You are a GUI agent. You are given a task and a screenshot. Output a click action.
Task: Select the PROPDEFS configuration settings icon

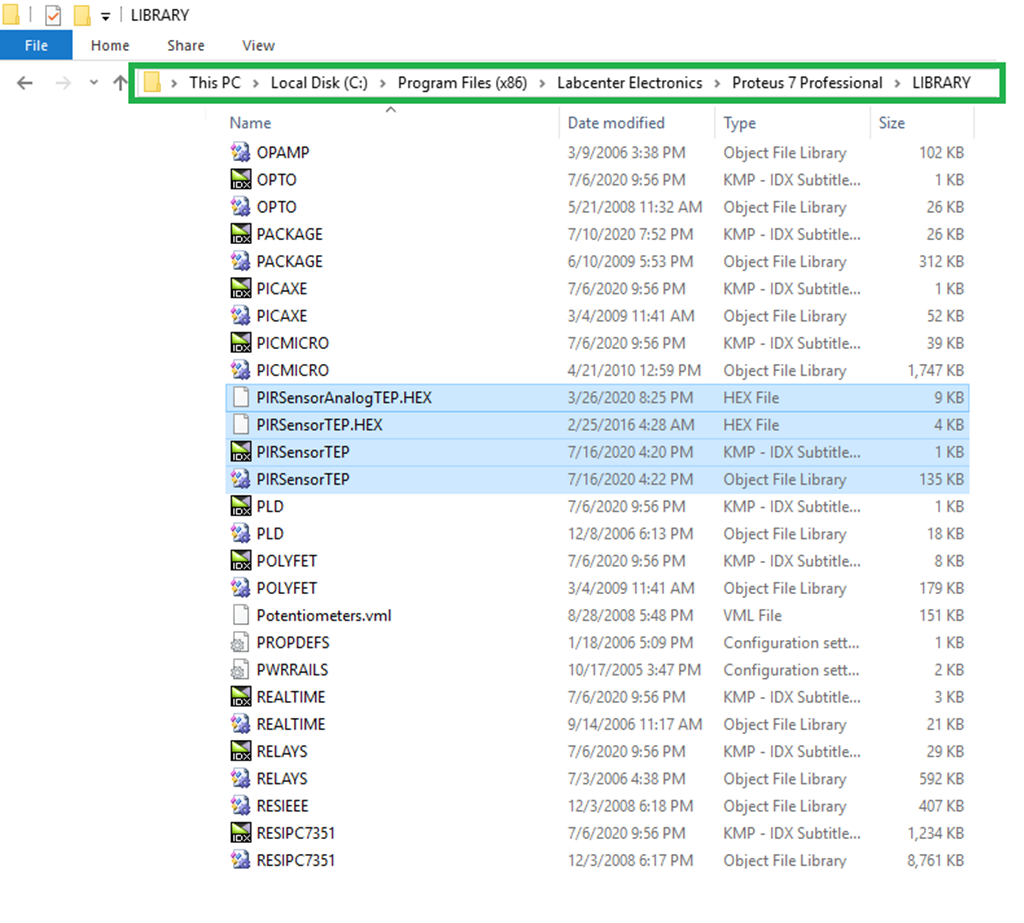240,643
